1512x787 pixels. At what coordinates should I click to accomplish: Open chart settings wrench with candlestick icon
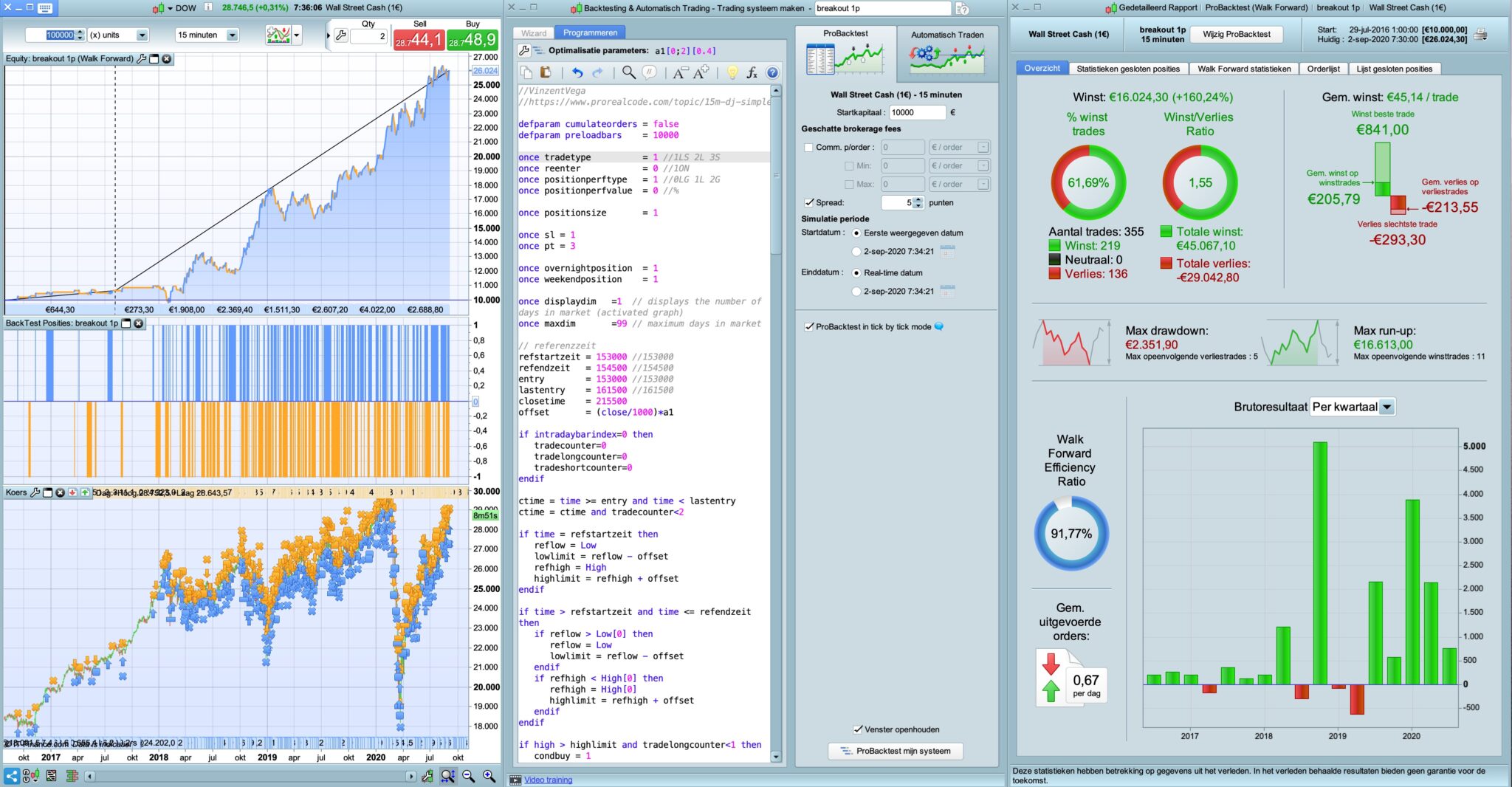point(427,776)
